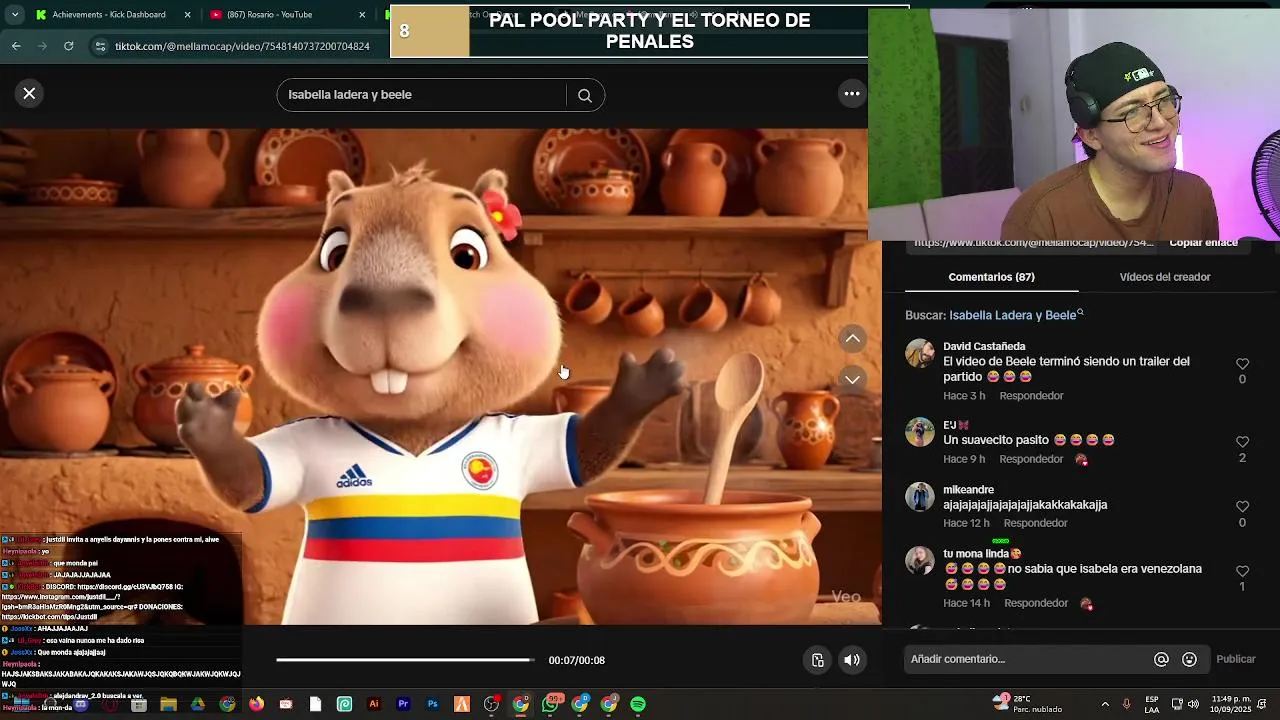The height and width of the screenshot is (720, 1280).
Task: Click the browser forward arrow
Action: click(42, 46)
